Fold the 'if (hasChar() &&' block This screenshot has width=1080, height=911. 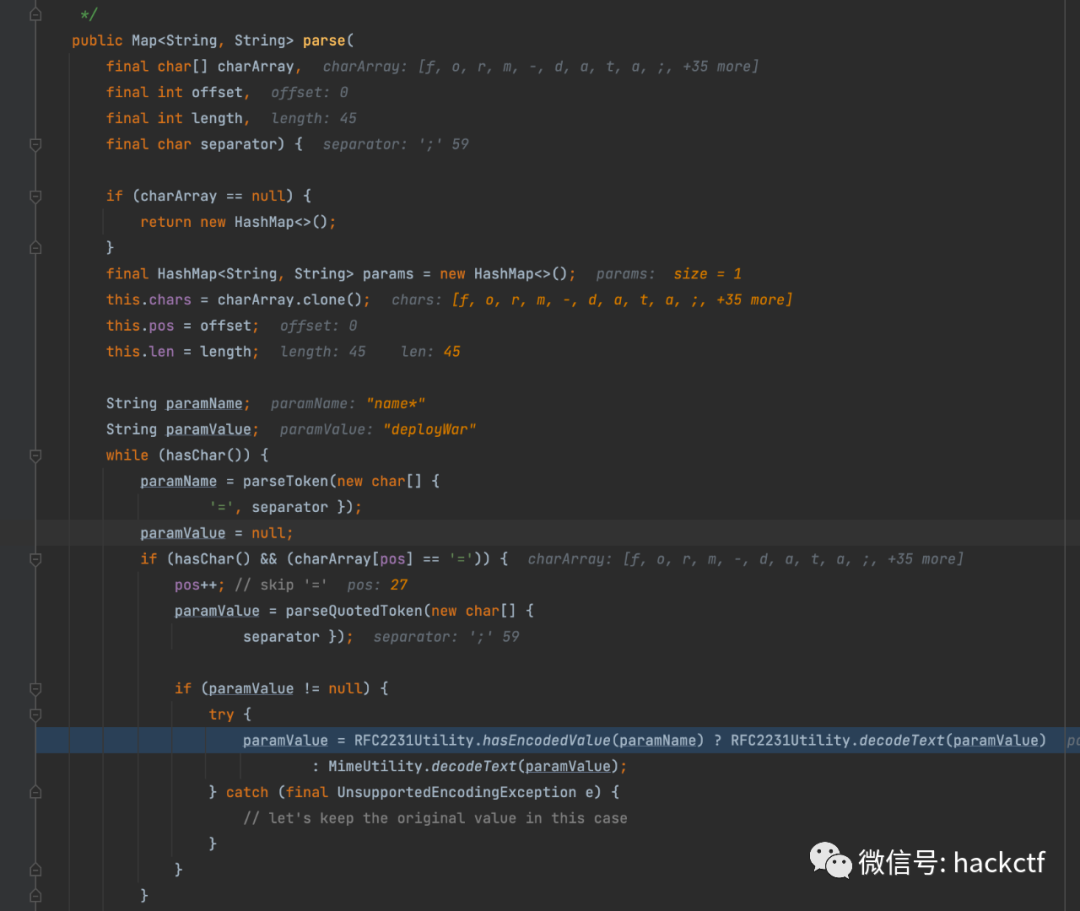tap(36, 559)
